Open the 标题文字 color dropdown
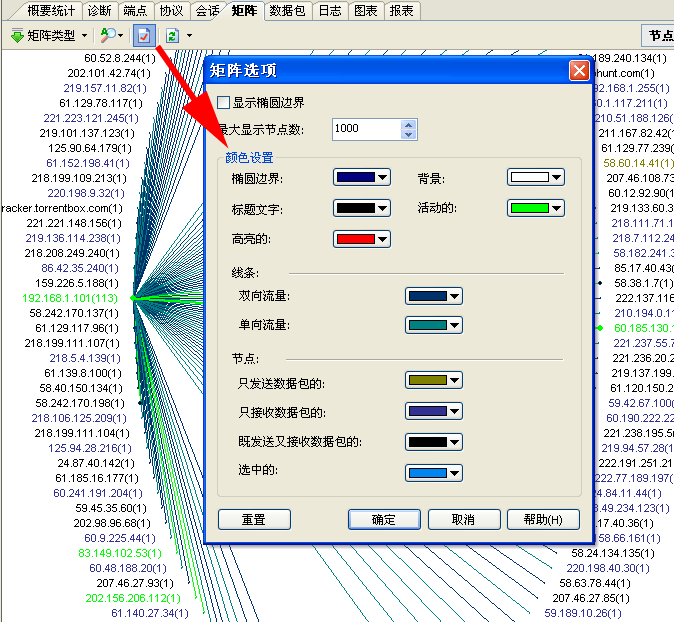Viewport: 674px width, 622px height. click(x=362, y=208)
